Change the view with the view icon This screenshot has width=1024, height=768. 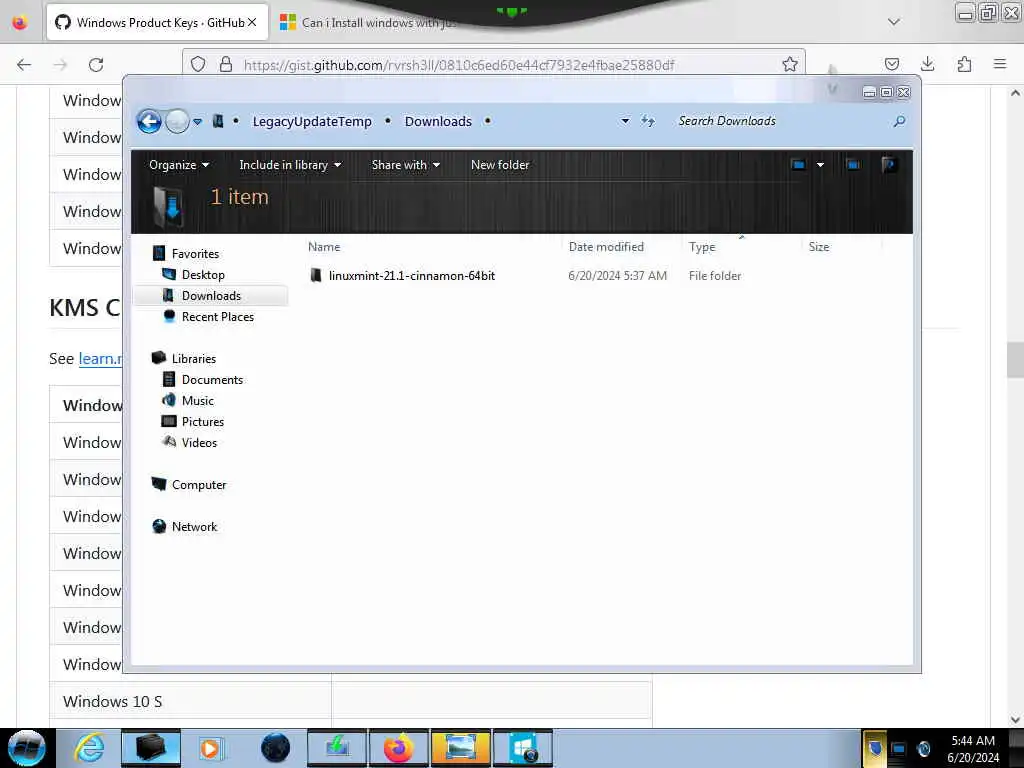798,165
